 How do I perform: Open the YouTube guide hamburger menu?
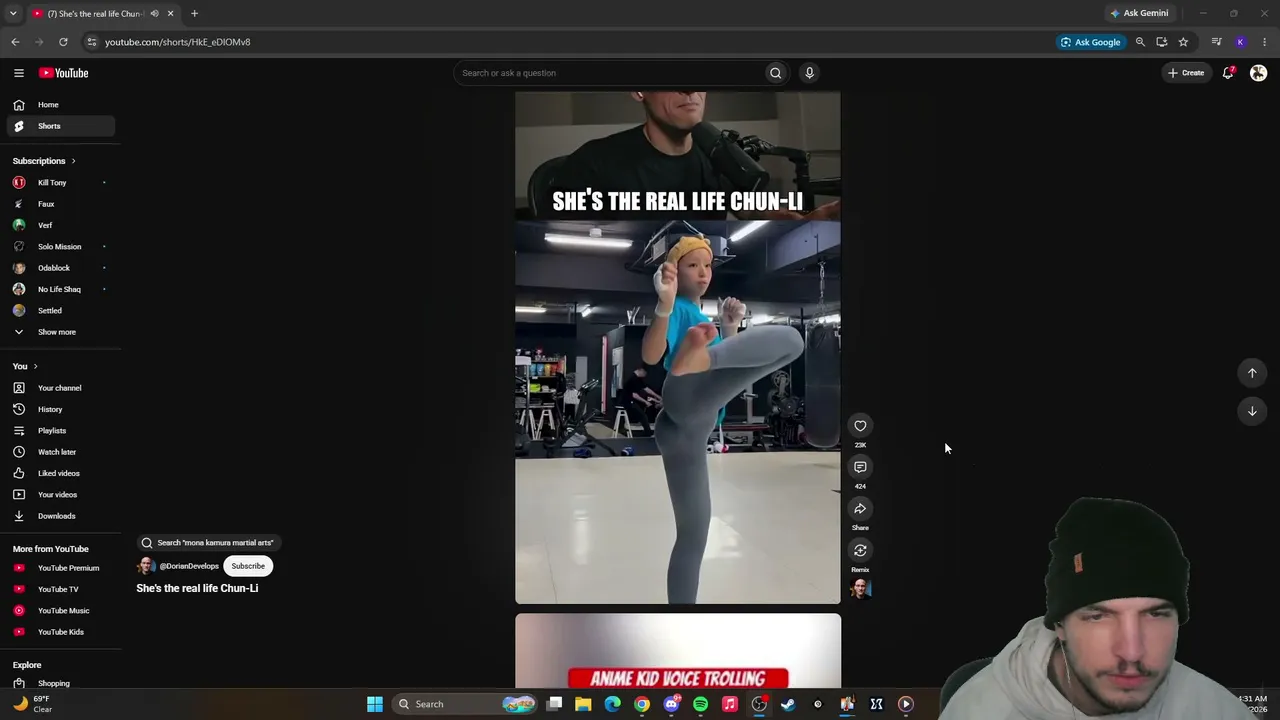19,73
